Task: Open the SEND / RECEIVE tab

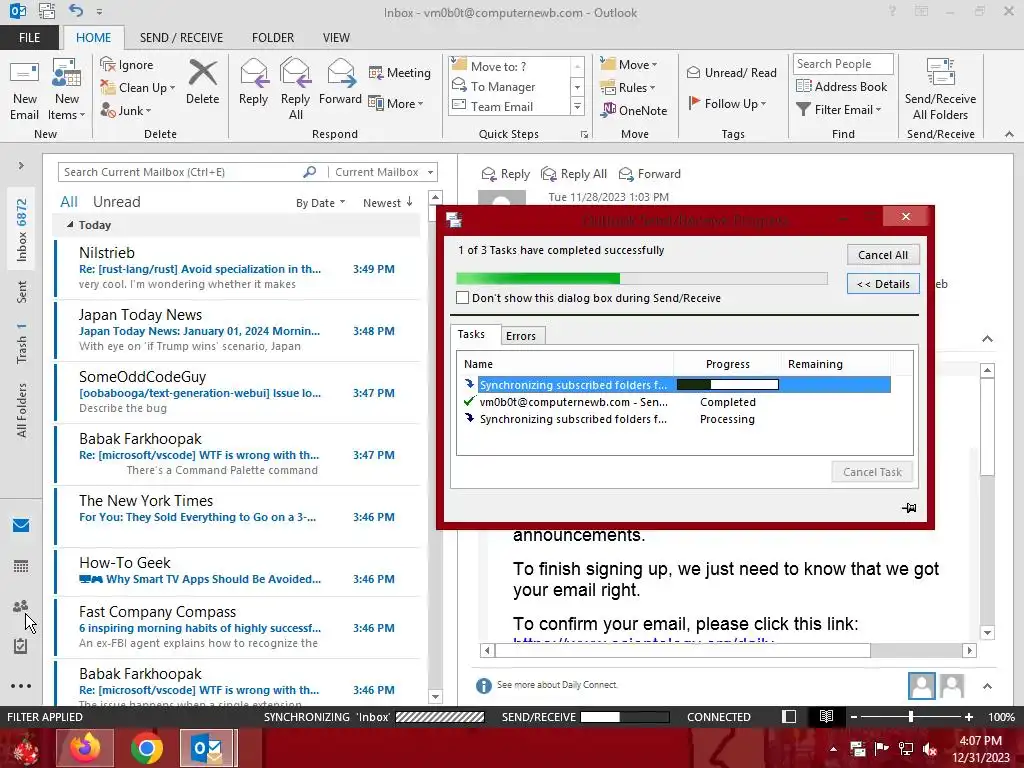Action: [181, 37]
